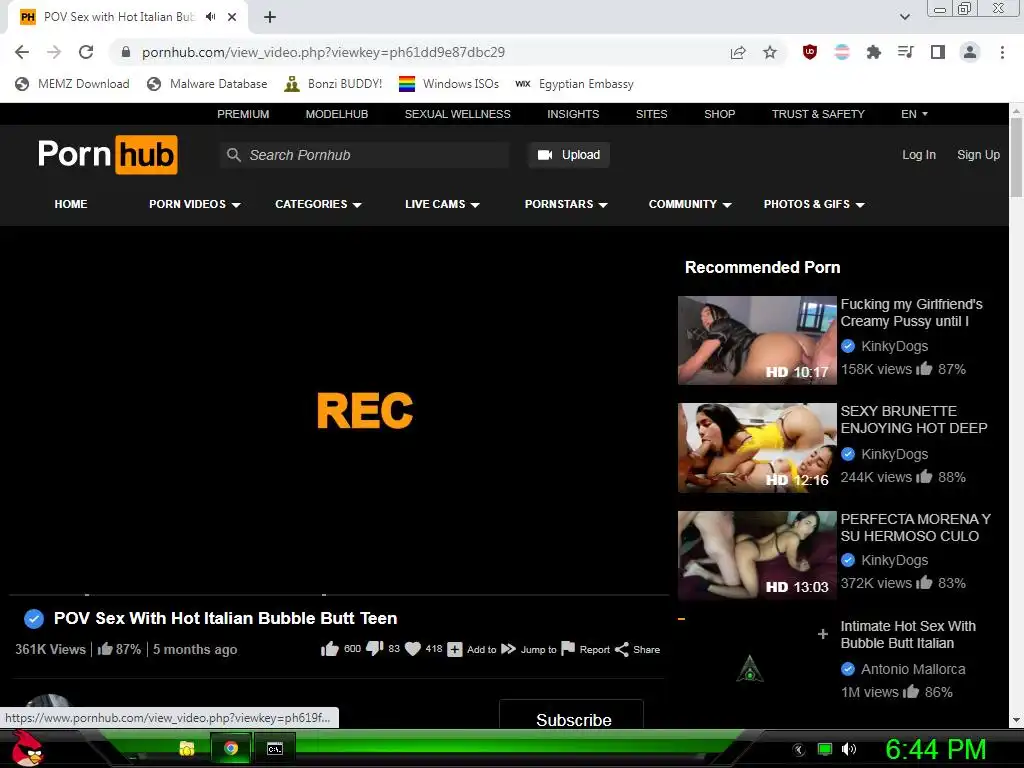Click the red bird start button on taskbar
The image size is (1024, 768).
click(27, 748)
